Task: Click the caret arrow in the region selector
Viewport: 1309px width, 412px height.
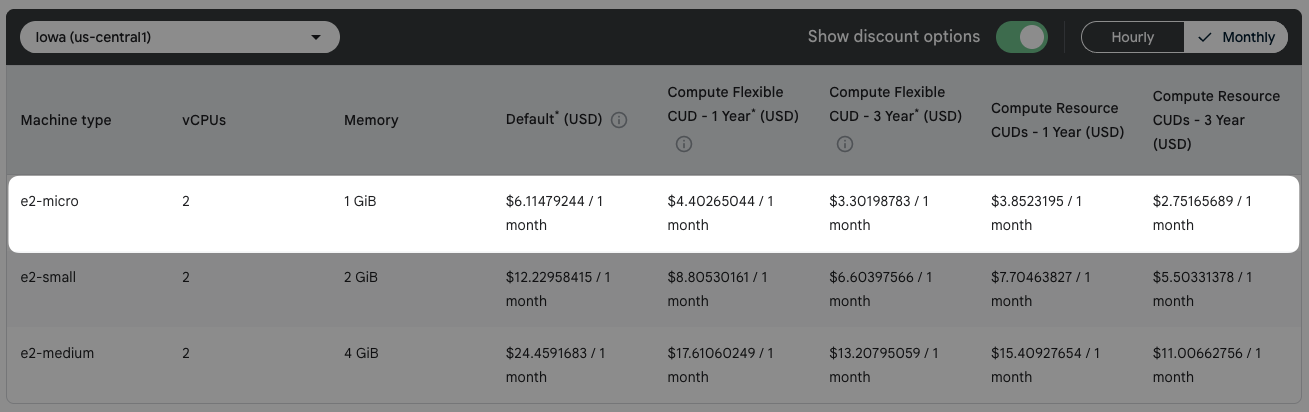Action: (316, 38)
